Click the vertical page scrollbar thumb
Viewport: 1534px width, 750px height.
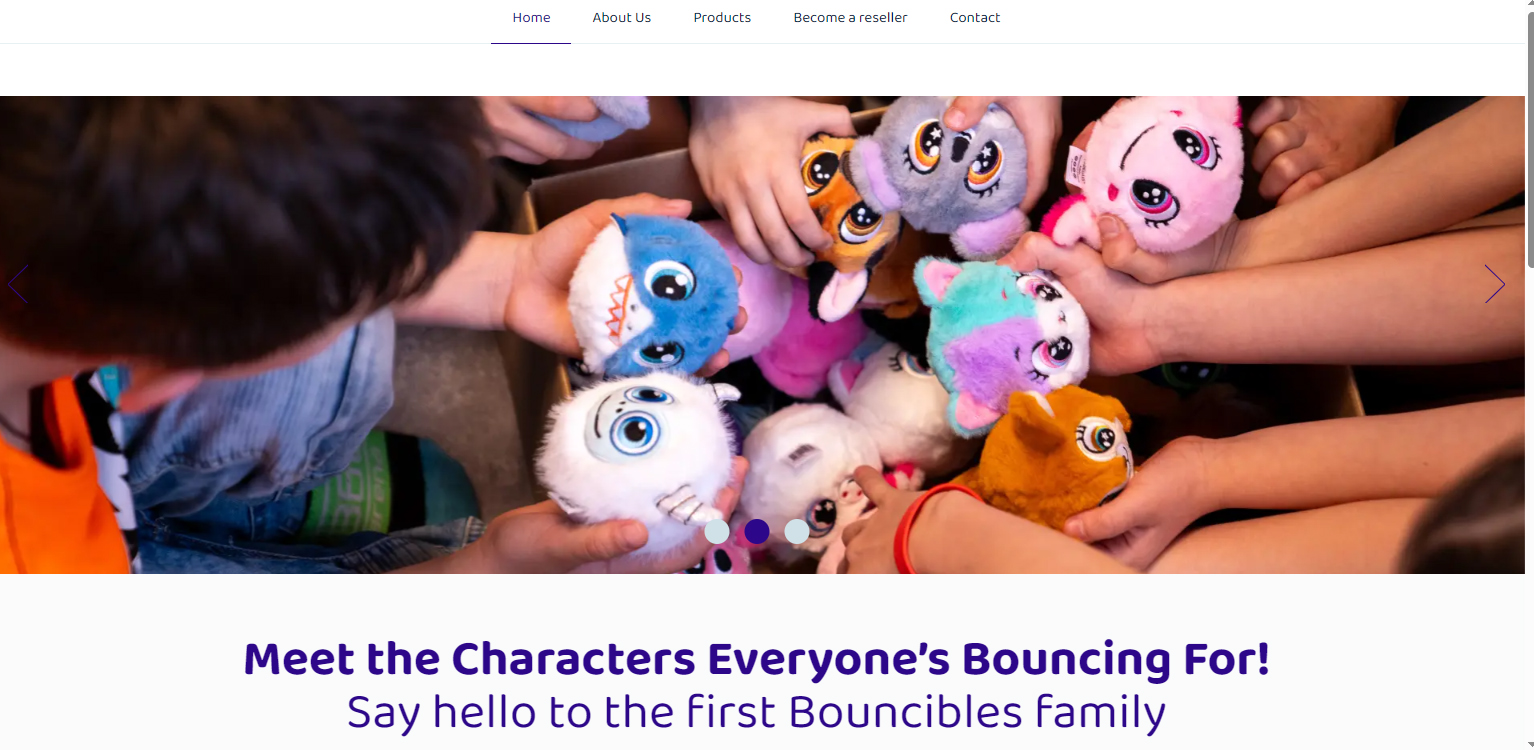pyautogui.click(x=1529, y=134)
